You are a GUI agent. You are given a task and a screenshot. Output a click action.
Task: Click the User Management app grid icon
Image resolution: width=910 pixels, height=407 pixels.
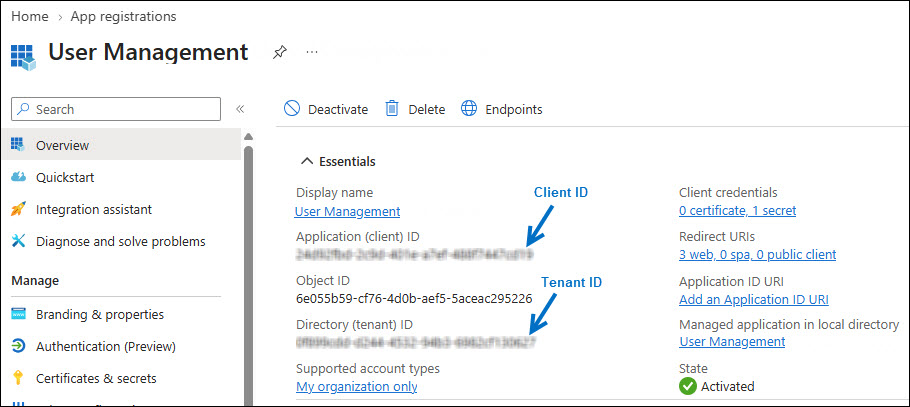tap(23, 57)
